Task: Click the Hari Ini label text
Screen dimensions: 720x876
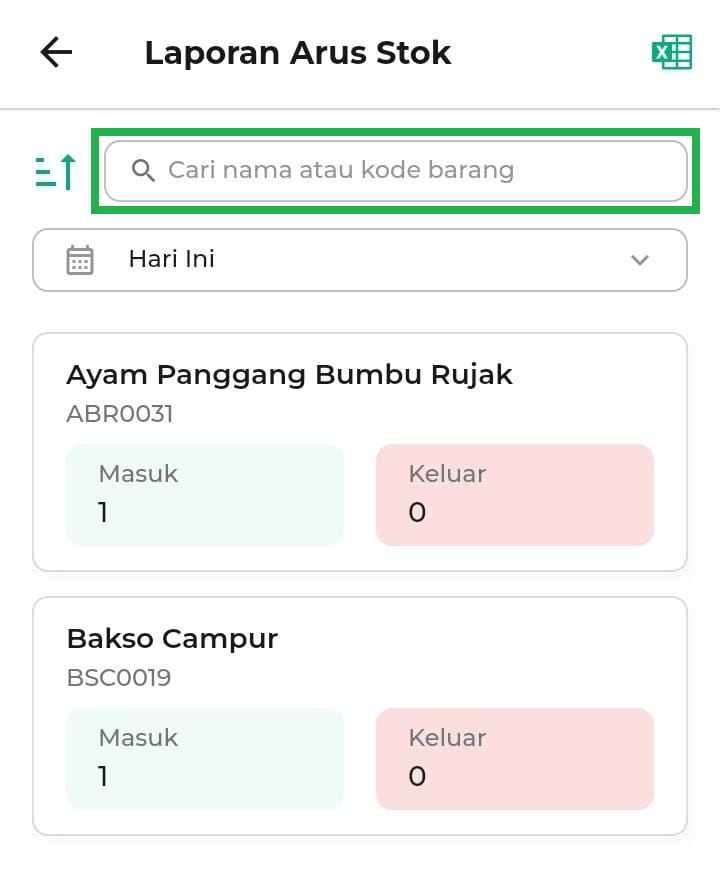Action: coord(172,260)
